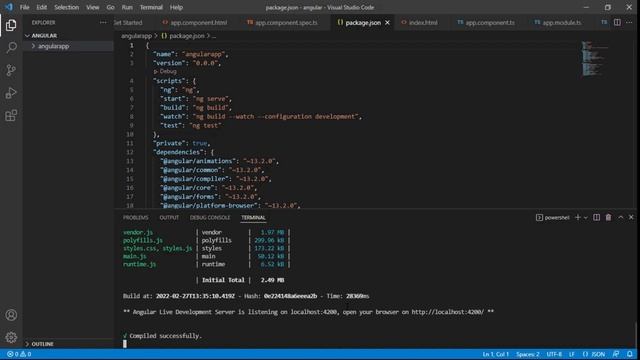This screenshot has height=360, width=640.
Task: Switch to the Get Started tab
Action: tap(130, 22)
